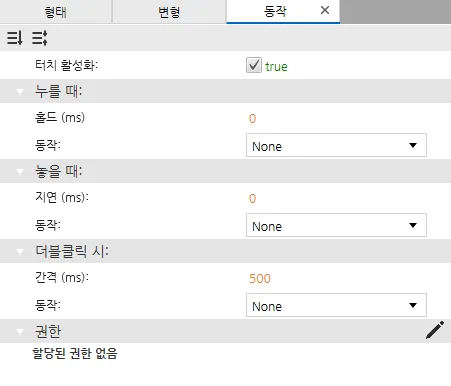The image size is (451, 386).
Task: Switch to the 형태 tab
Action: pos(56,12)
